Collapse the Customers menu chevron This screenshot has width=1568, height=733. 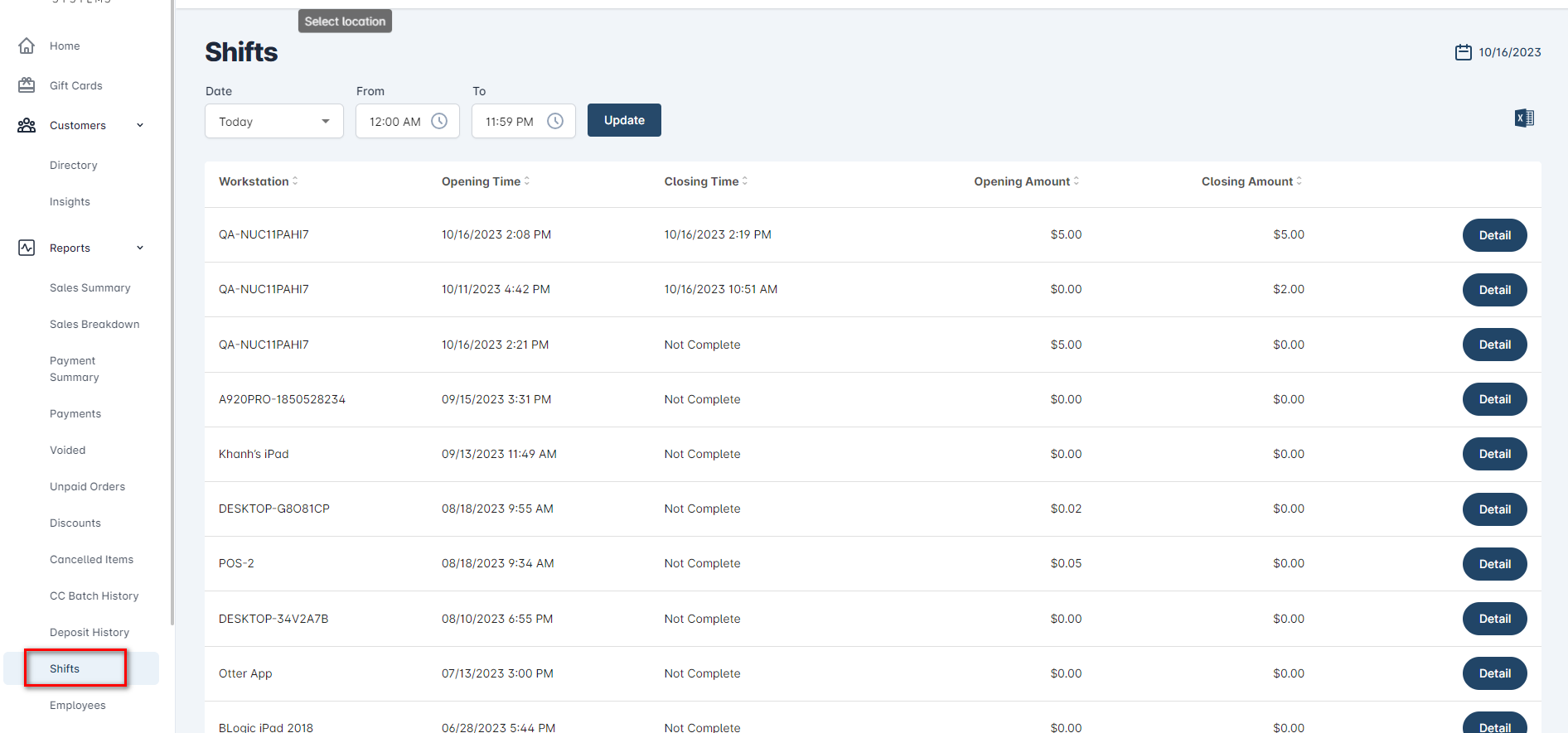pyautogui.click(x=140, y=125)
